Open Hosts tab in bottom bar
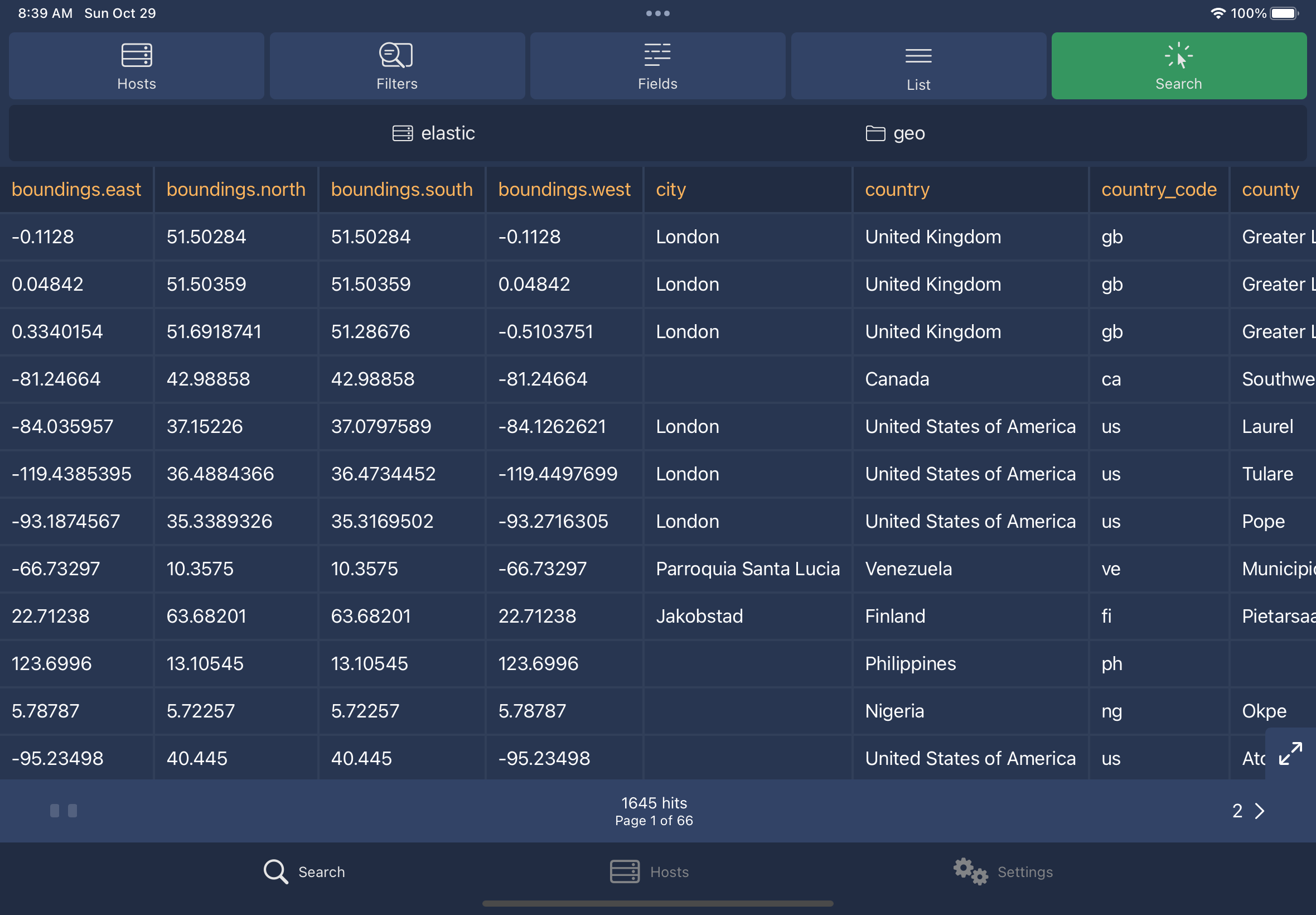Screen dimensions: 1316x915 click(x=649, y=871)
